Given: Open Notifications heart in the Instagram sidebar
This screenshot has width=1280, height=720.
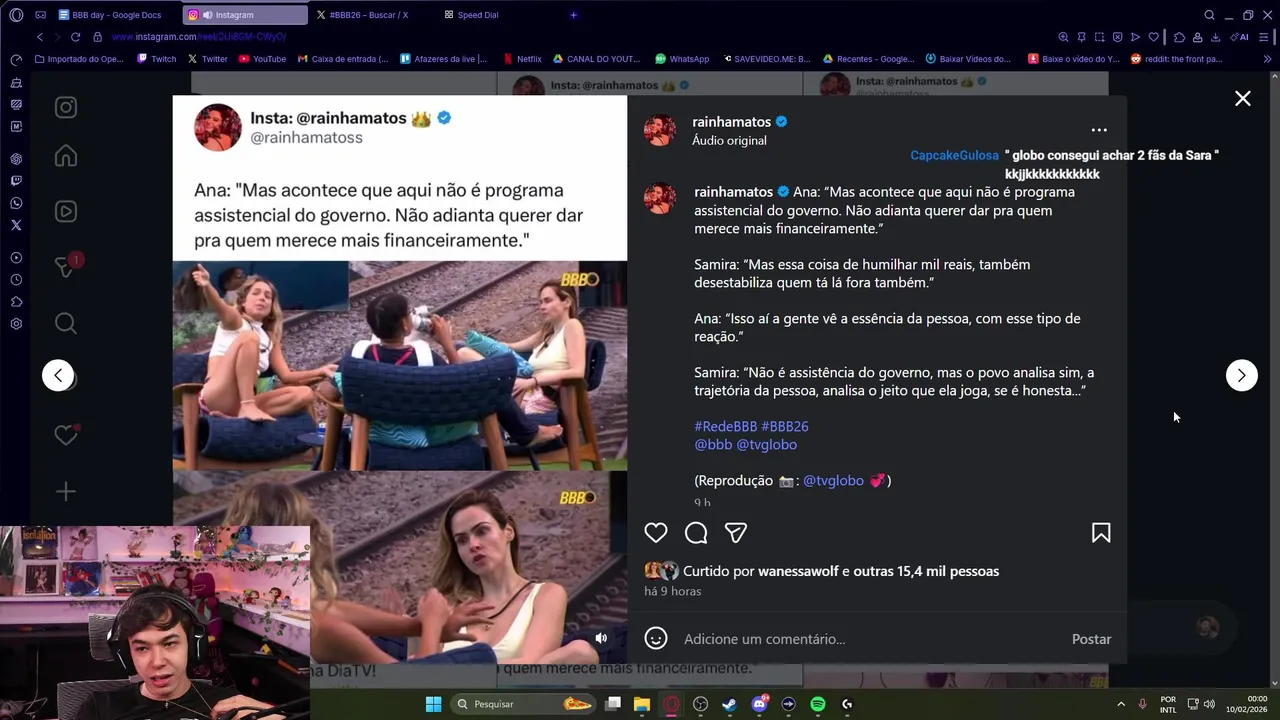Looking at the screenshot, I should coord(66,435).
